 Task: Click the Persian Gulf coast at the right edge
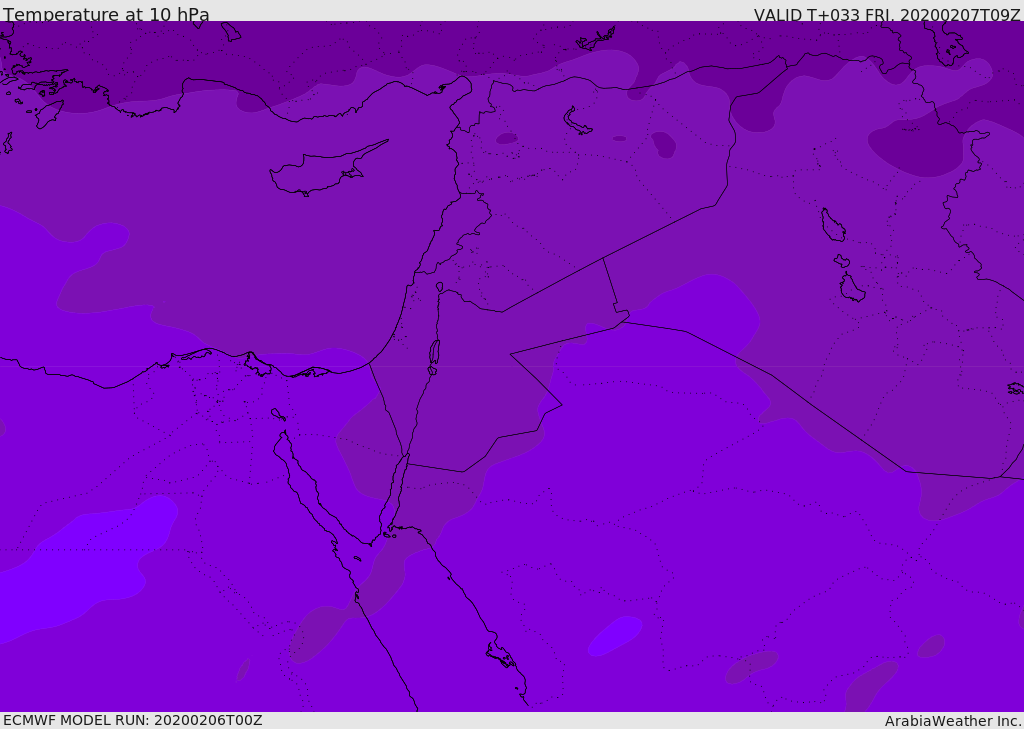click(x=1015, y=388)
